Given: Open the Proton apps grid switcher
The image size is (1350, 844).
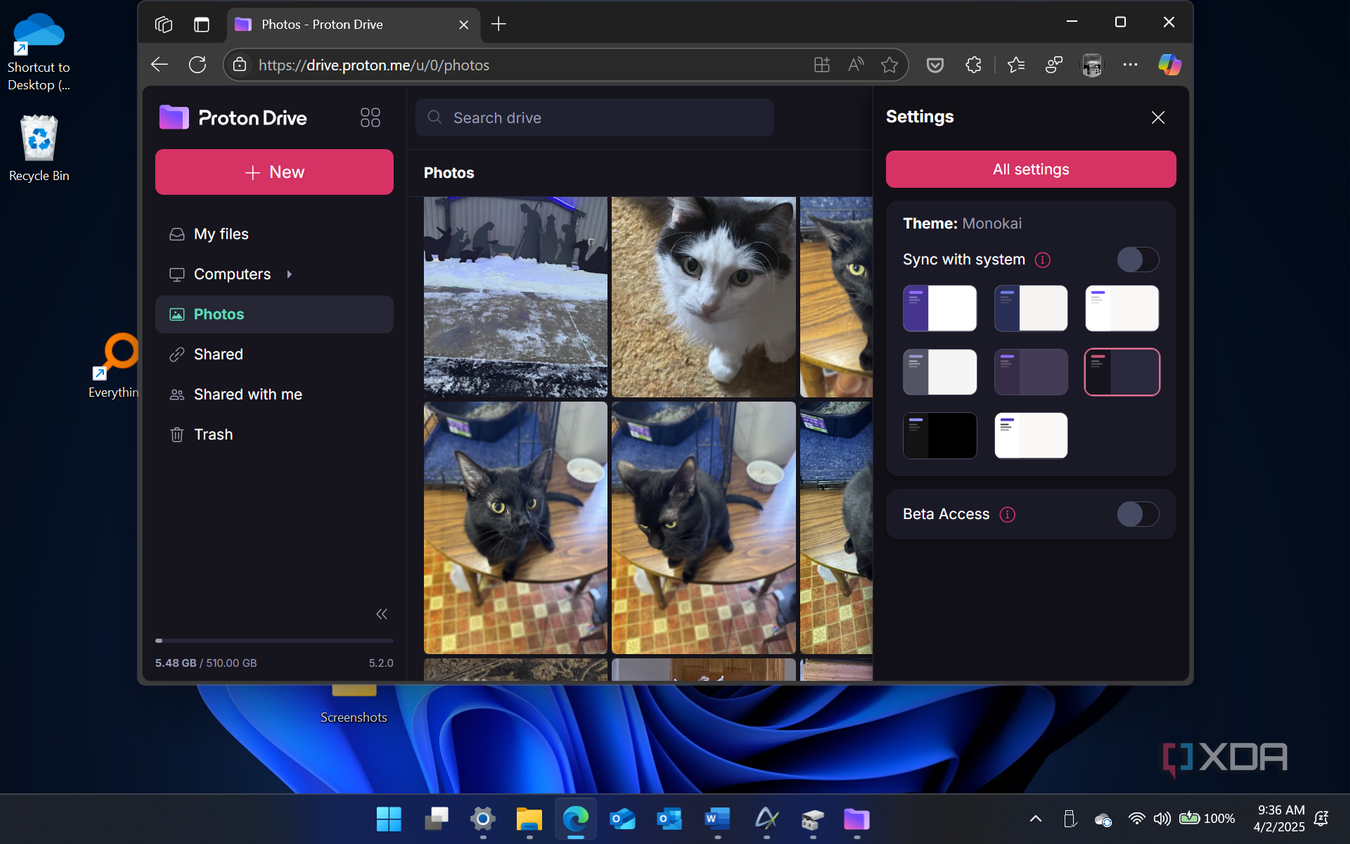Looking at the screenshot, I should (x=370, y=118).
